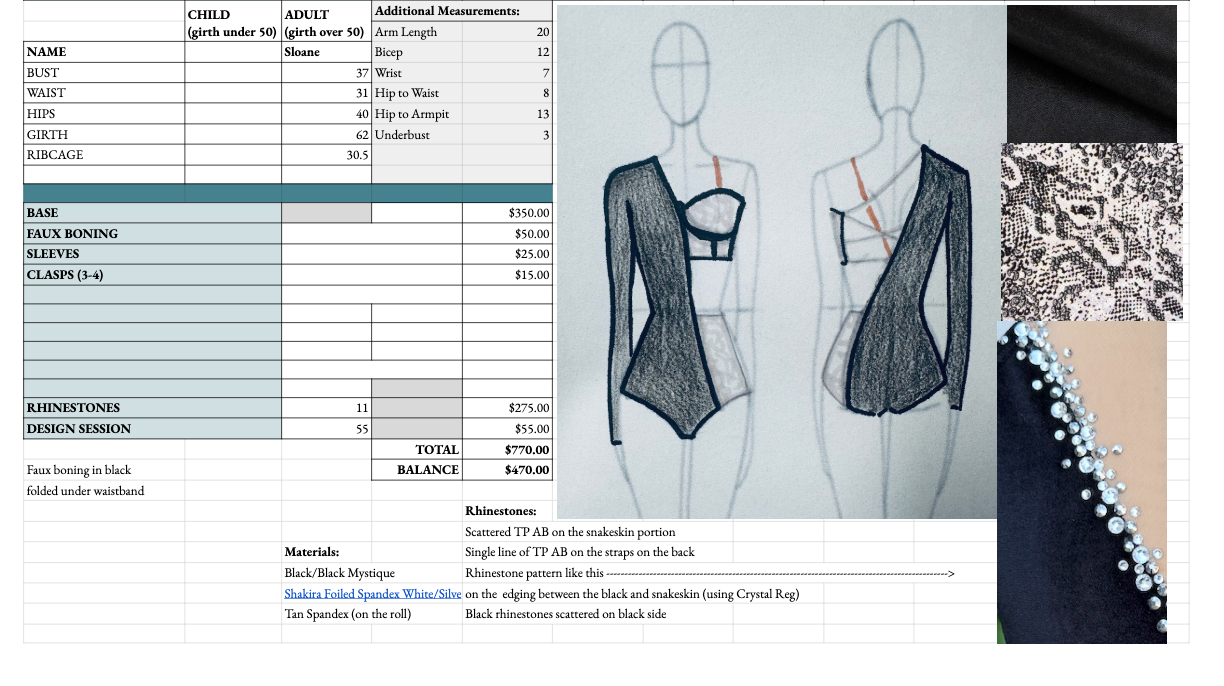
Task: Click the BASE price cell $350.00
Action: (x=507, y=213)
